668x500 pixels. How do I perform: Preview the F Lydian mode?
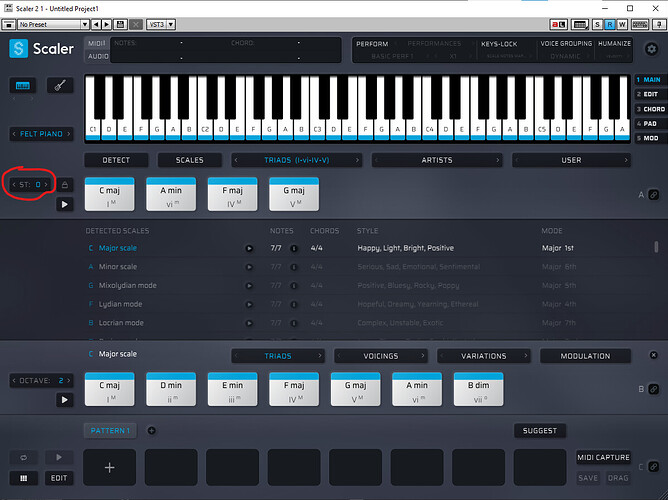[x=249, y=305]
